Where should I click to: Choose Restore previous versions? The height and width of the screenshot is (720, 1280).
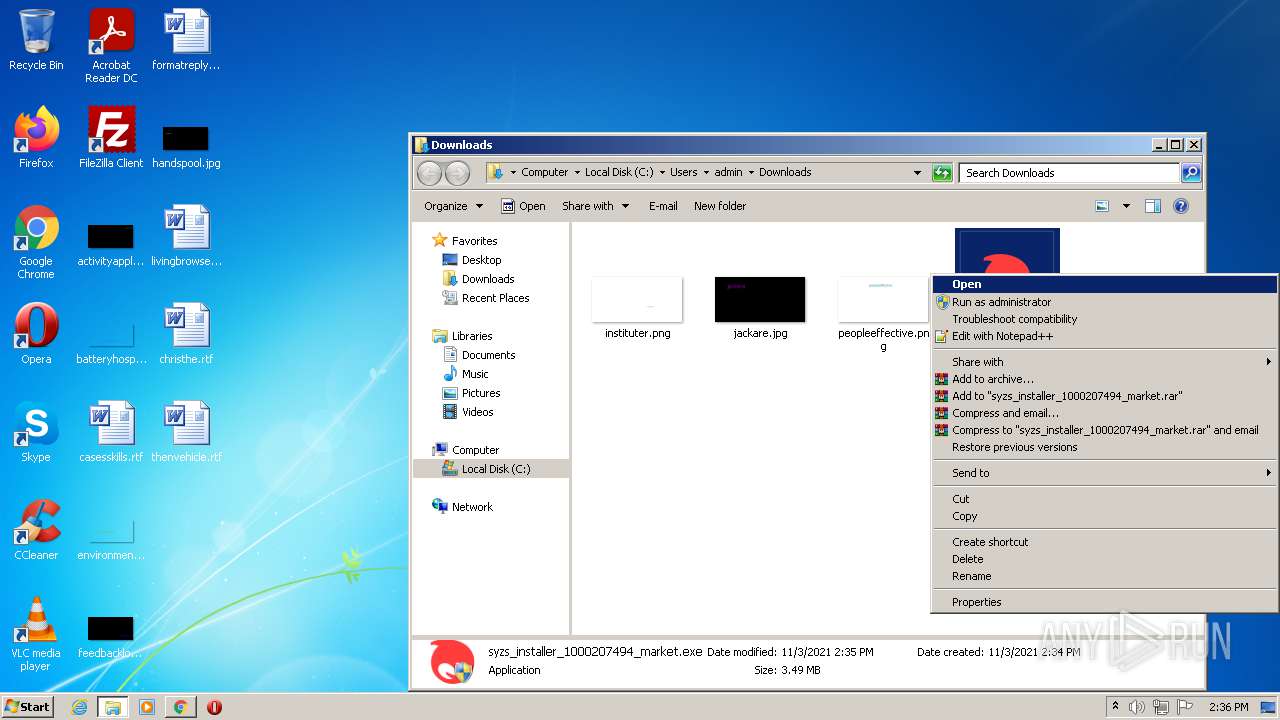[x=1105, y=447]
